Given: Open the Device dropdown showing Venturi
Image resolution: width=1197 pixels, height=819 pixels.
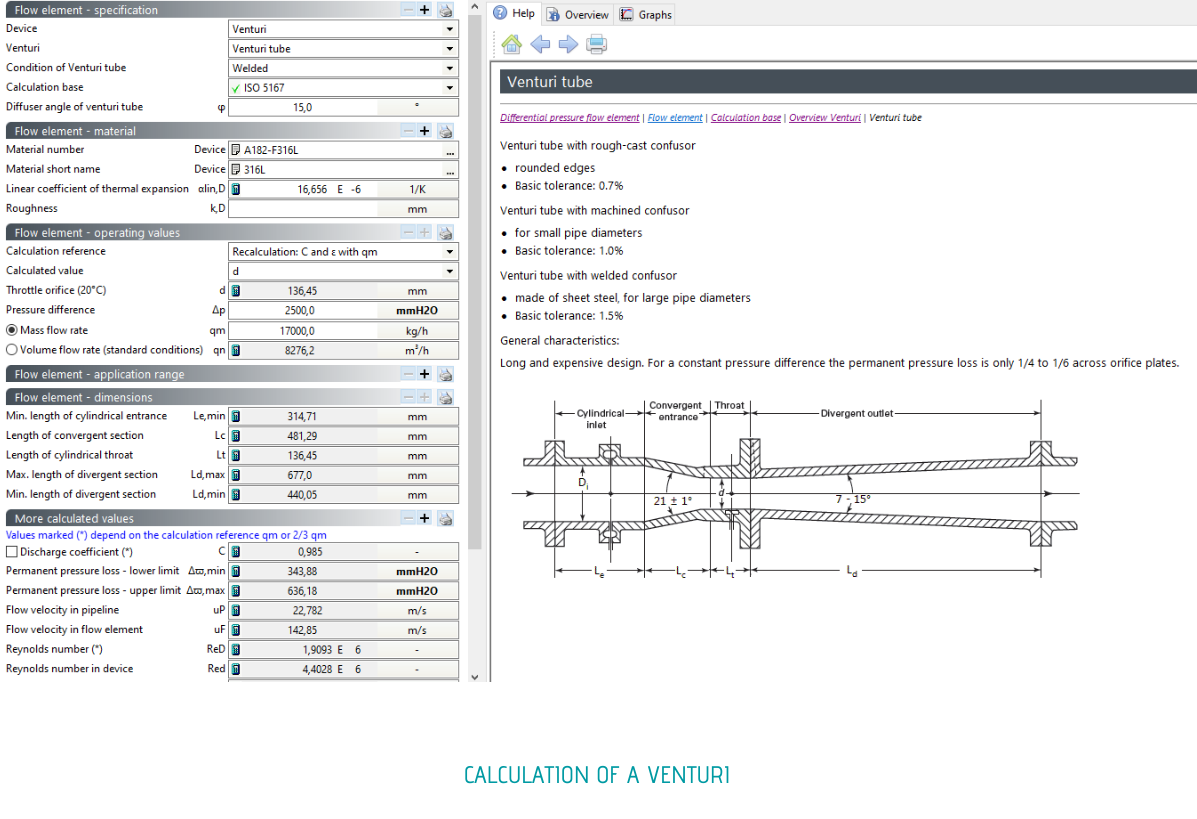Looking at the screenshot, I should 450,29.
